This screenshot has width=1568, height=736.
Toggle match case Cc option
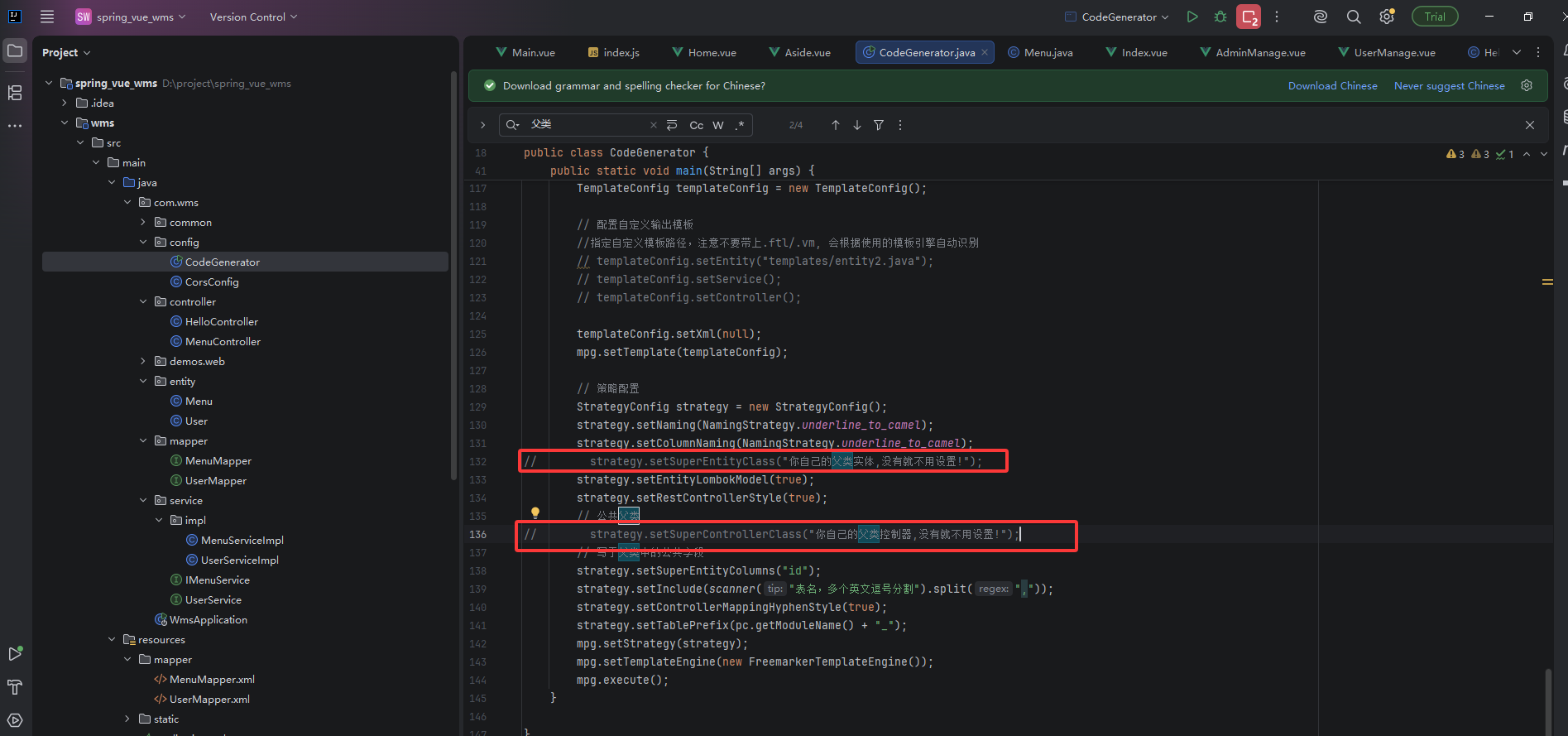tap(697, 125)
